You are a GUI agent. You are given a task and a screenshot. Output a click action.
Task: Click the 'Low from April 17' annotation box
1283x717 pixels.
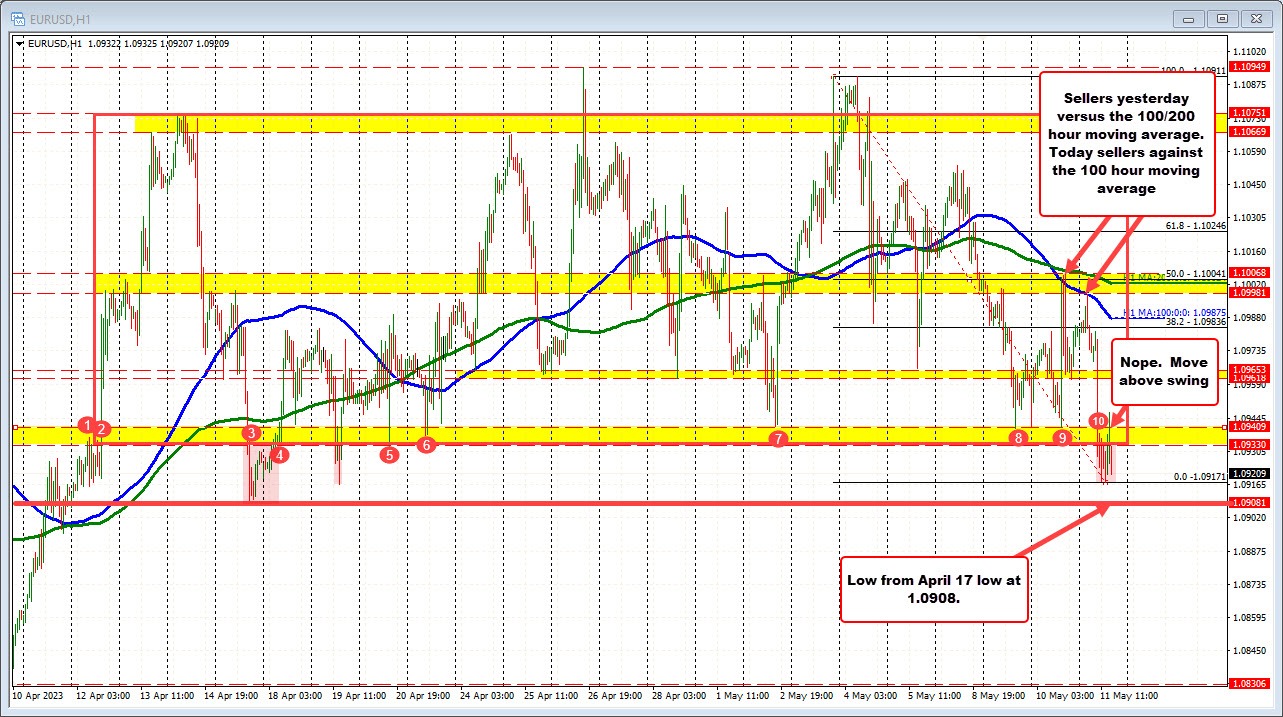coord(934,588)
